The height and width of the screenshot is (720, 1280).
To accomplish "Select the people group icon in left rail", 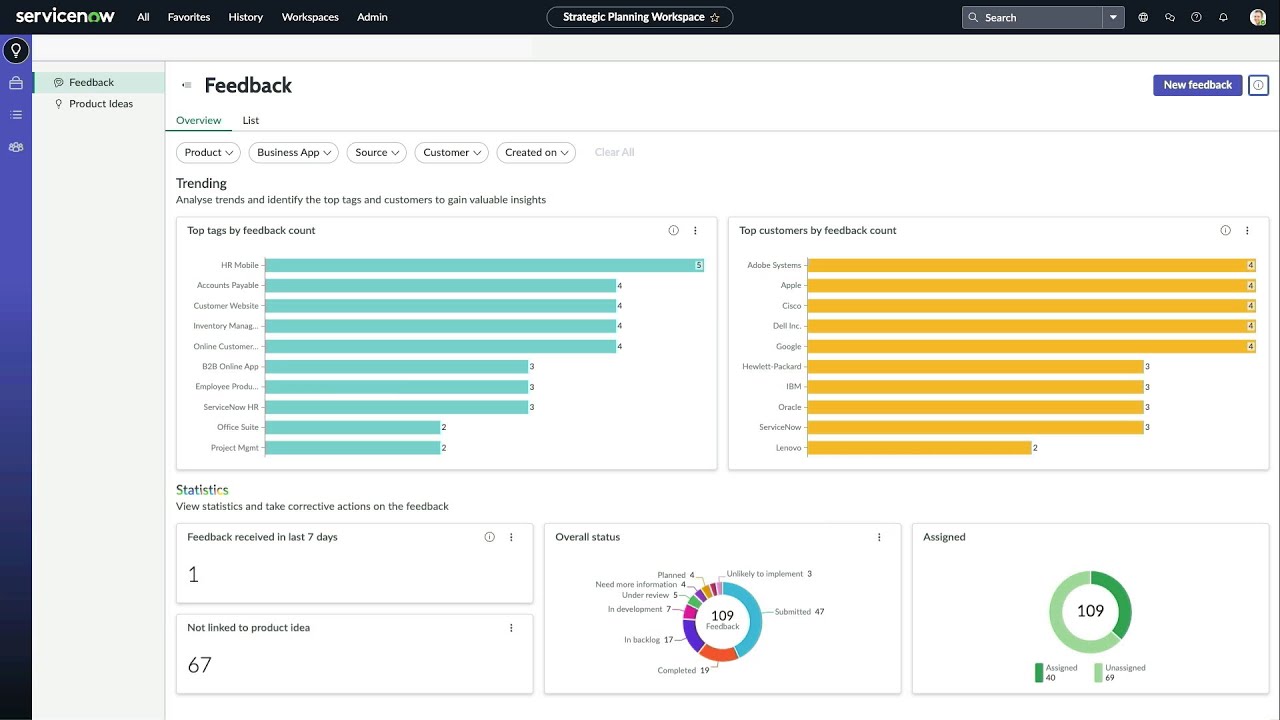I will click(x=16, y=147).
